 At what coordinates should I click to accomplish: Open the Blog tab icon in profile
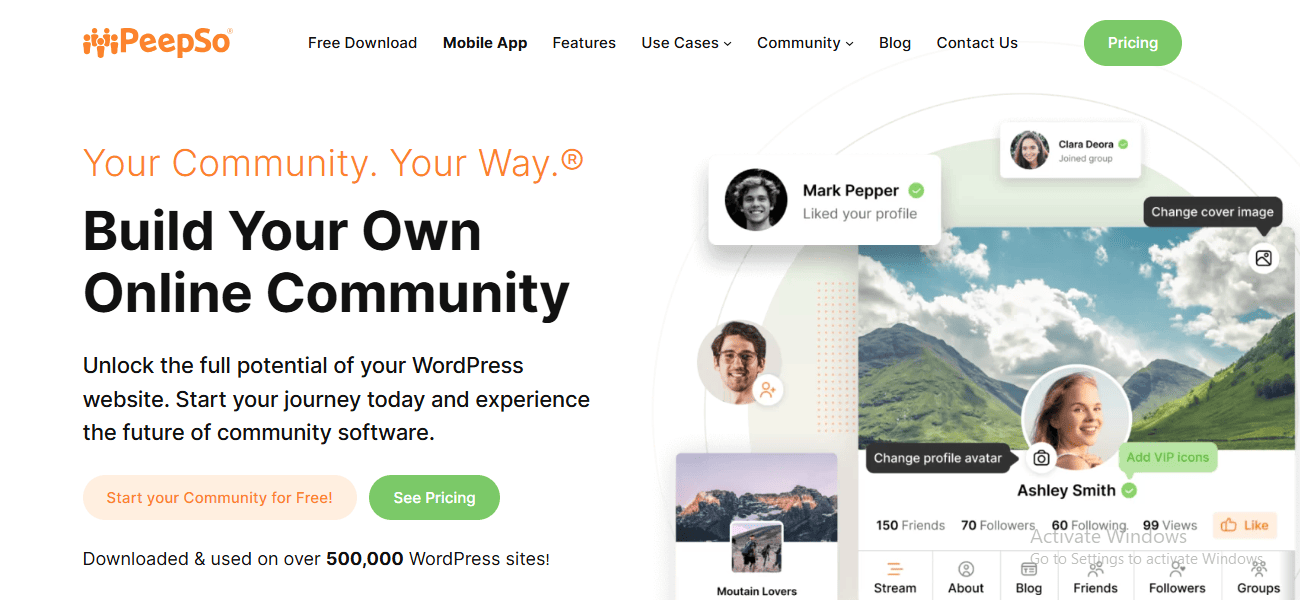(x=1029, y=569)
